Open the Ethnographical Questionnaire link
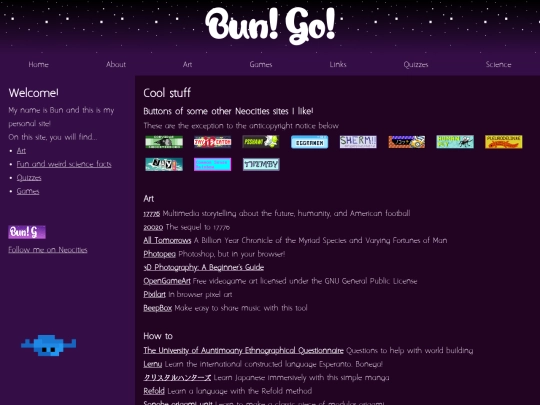540x405 pixels. pyautogui.click(x=243, y=351)
